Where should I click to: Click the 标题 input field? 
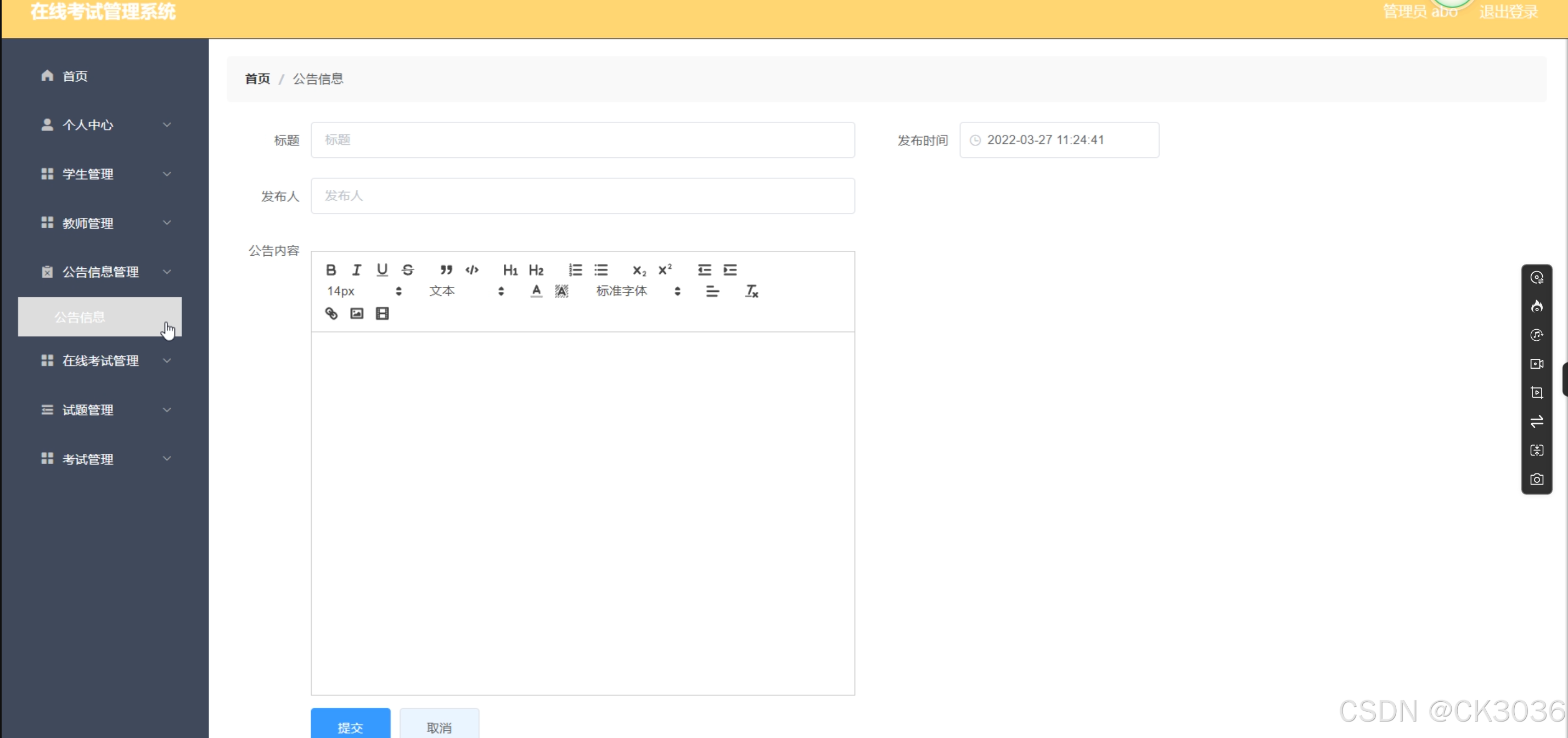pyautogui.click(x=582, y=140)
